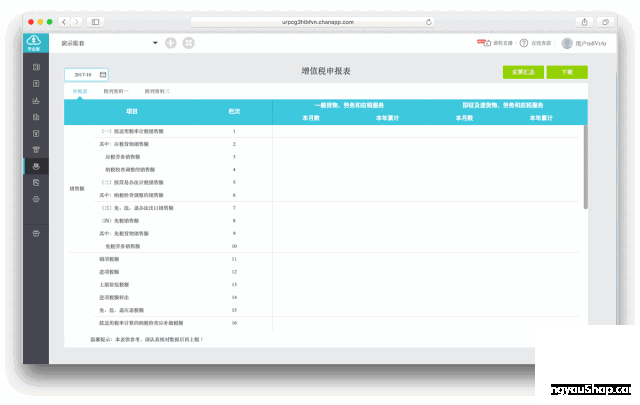Click the round grid icon in the top bar
This screenshot has height=405, width=640.
(x=189, y=43)
